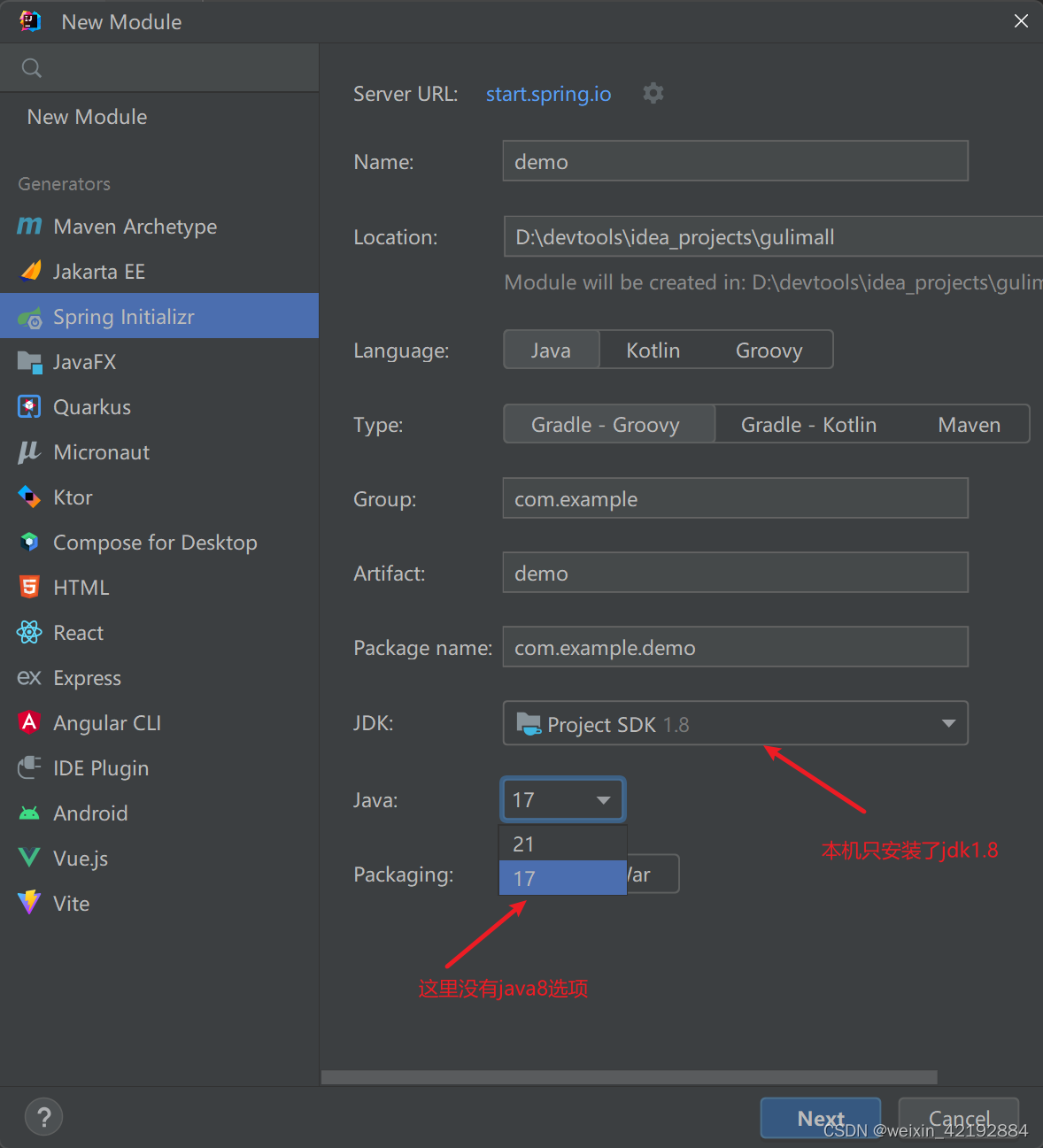Open the Jakarta EE generator
This screenshot has width=1043, height=1148.
29,271
